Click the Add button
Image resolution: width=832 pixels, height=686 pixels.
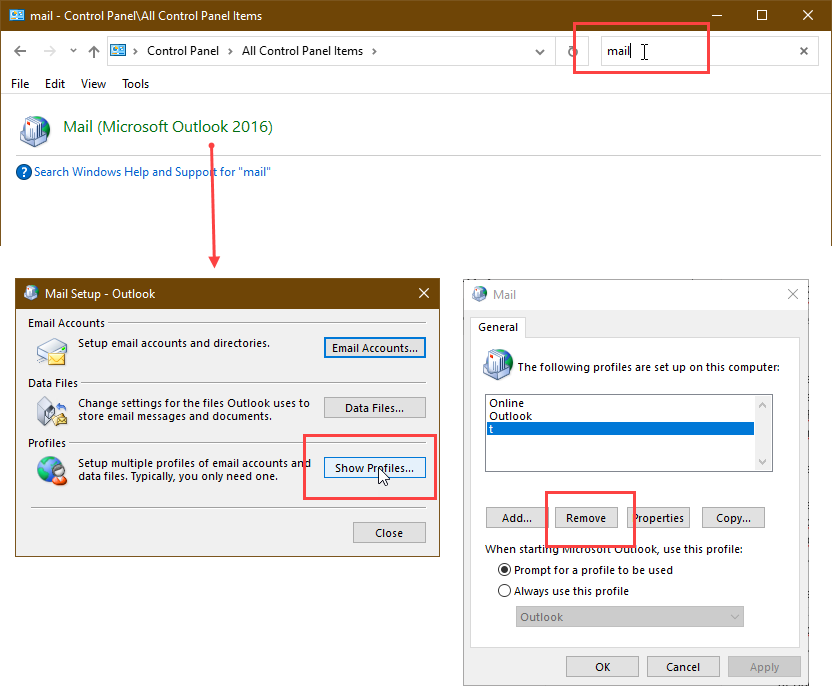click(517, 518)
